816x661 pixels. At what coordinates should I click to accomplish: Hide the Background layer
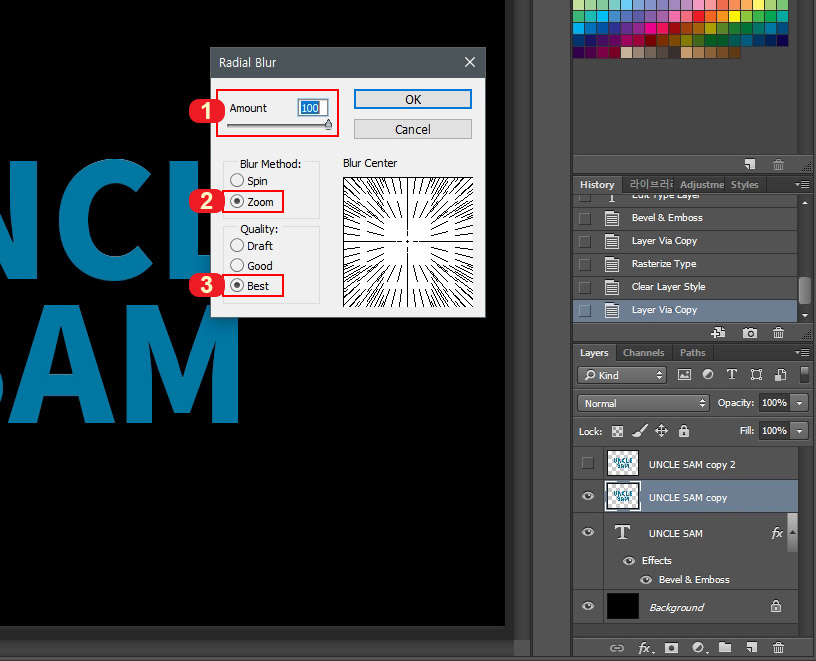588,606
